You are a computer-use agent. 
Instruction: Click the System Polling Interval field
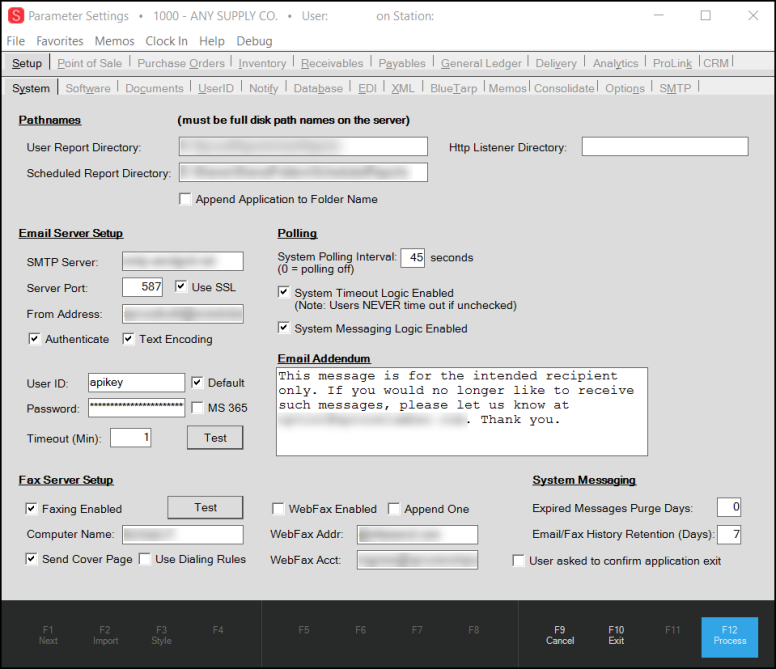pyautogui.click(x=413, y=258)
